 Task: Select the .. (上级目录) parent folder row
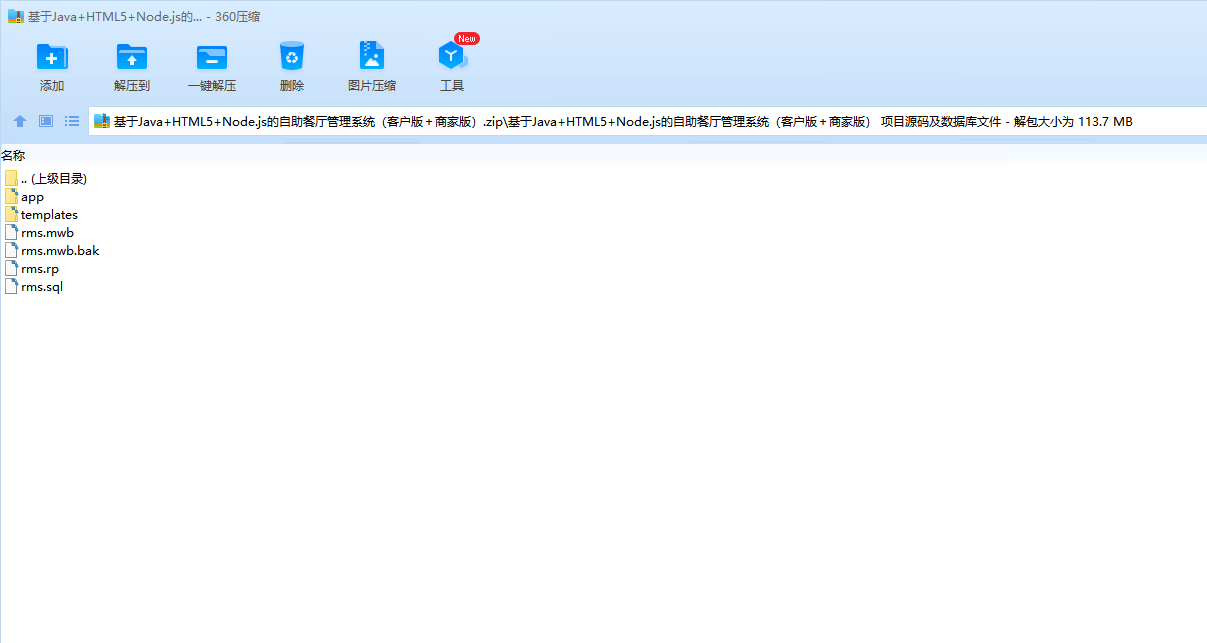(46, 178)
